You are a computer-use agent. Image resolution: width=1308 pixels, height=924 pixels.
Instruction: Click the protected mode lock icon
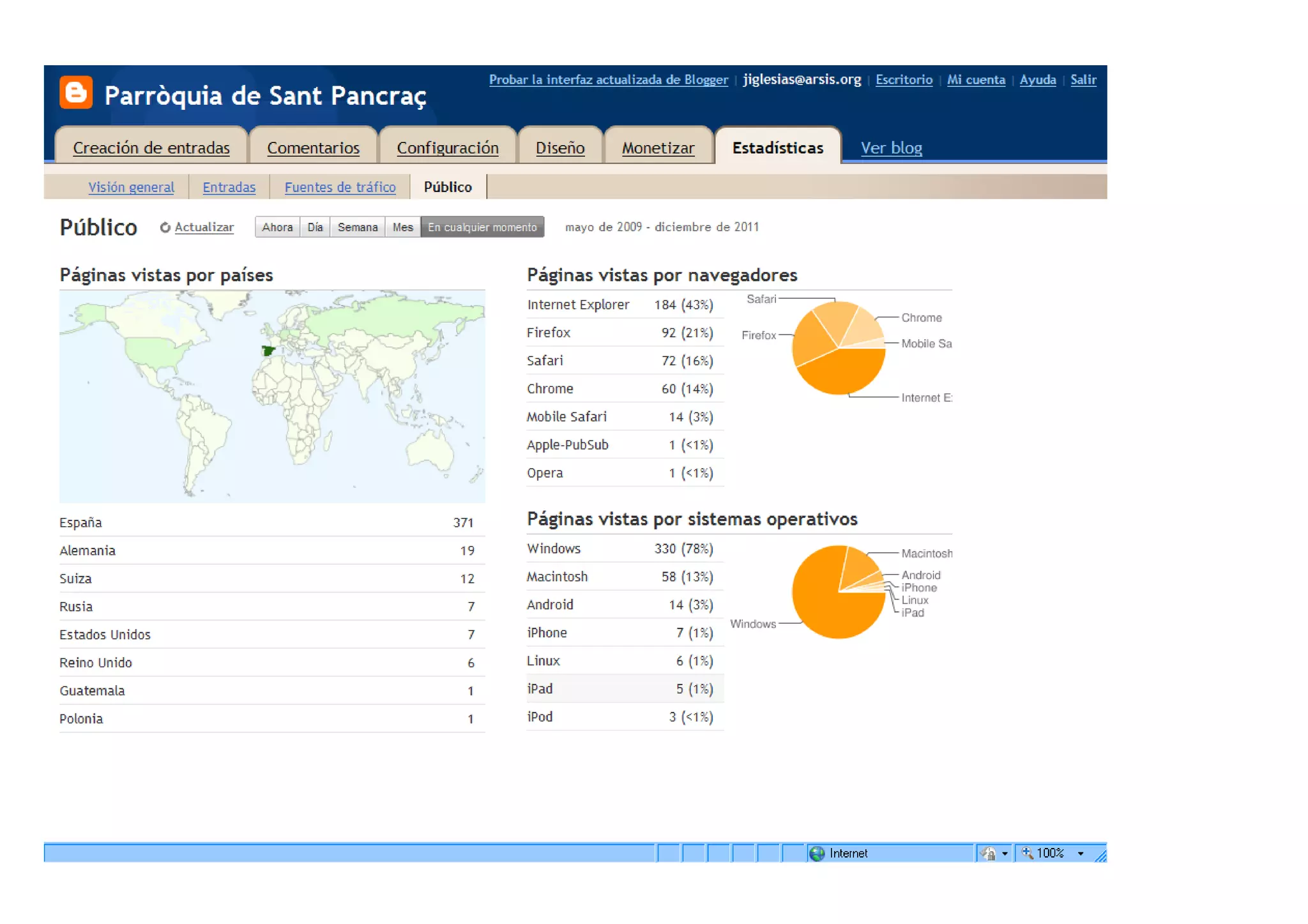coord(988,853)
